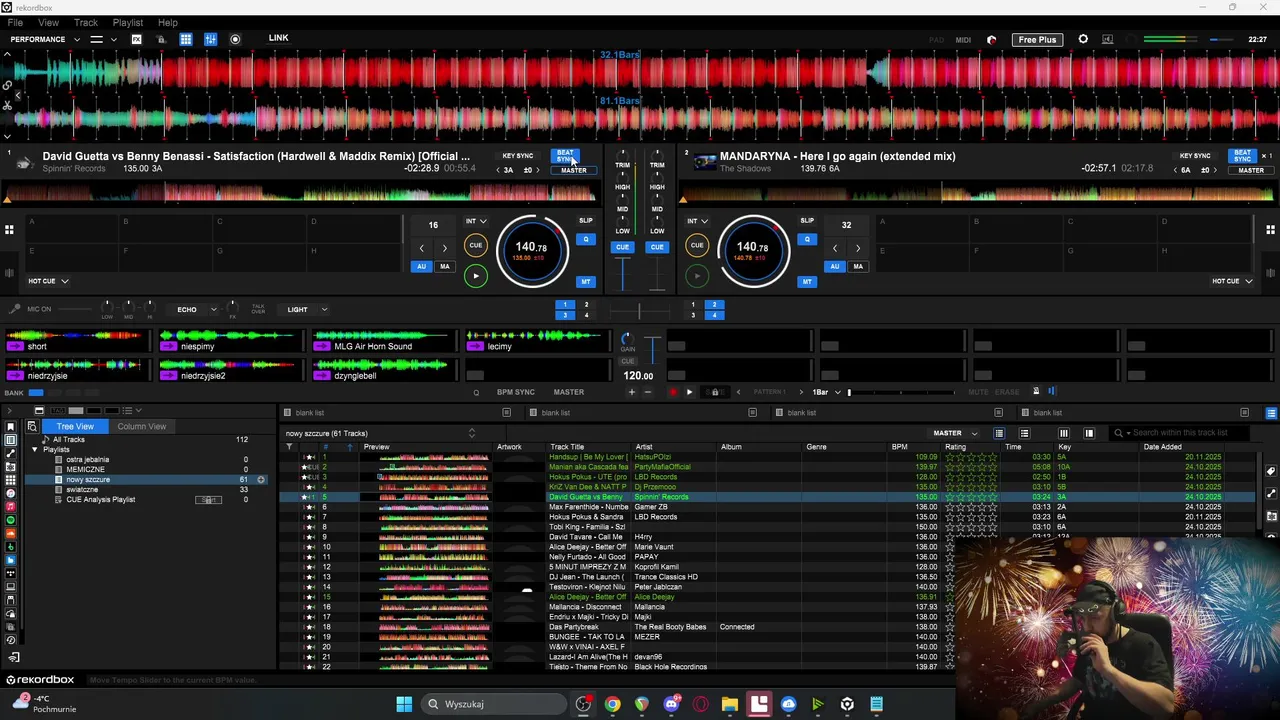
Task: Open the Help menu
Action: tap(167, 22)
